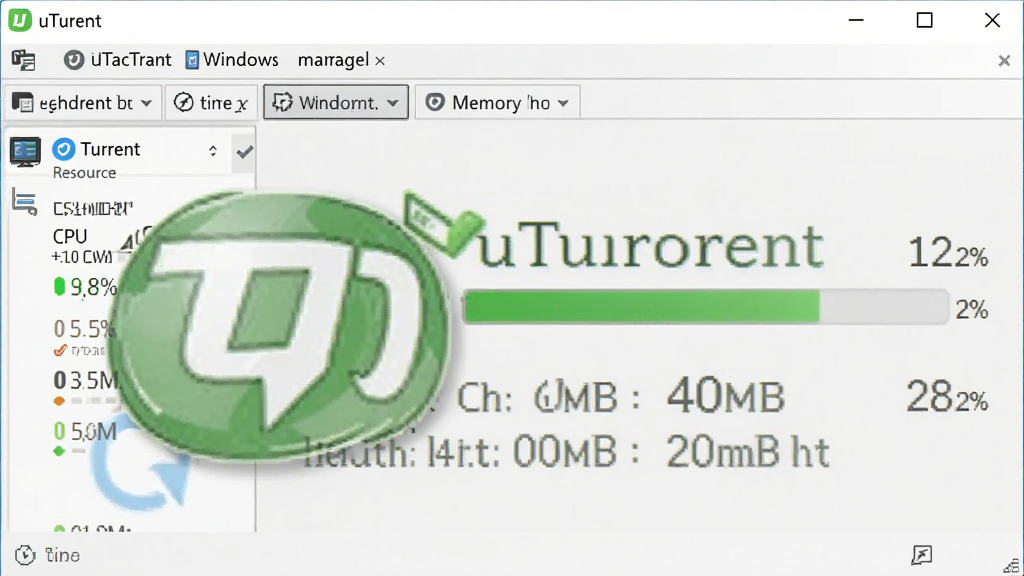Close the tab bar with right X

pos(1004,61)
